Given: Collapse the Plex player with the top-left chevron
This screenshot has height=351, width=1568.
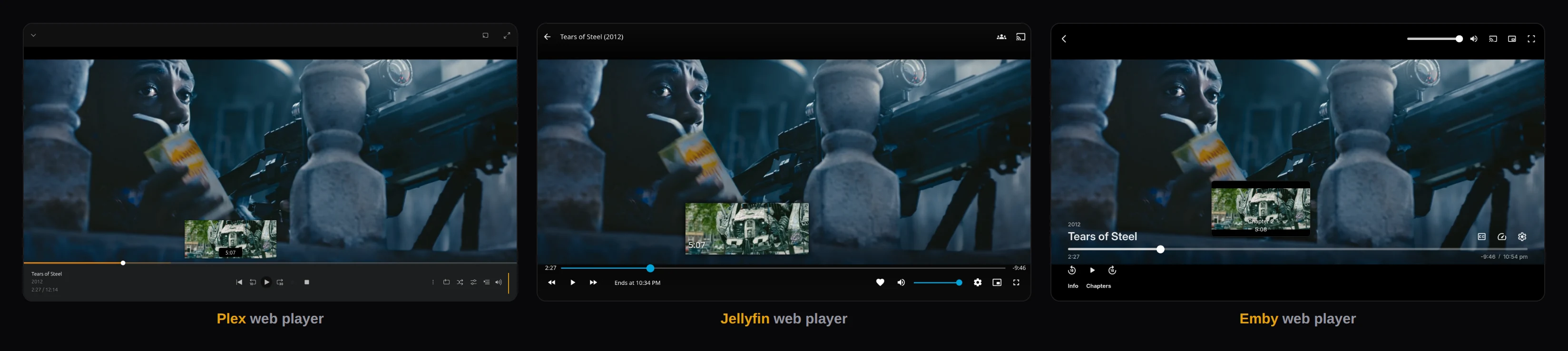Looking at the screenshot, I should 33,35.
